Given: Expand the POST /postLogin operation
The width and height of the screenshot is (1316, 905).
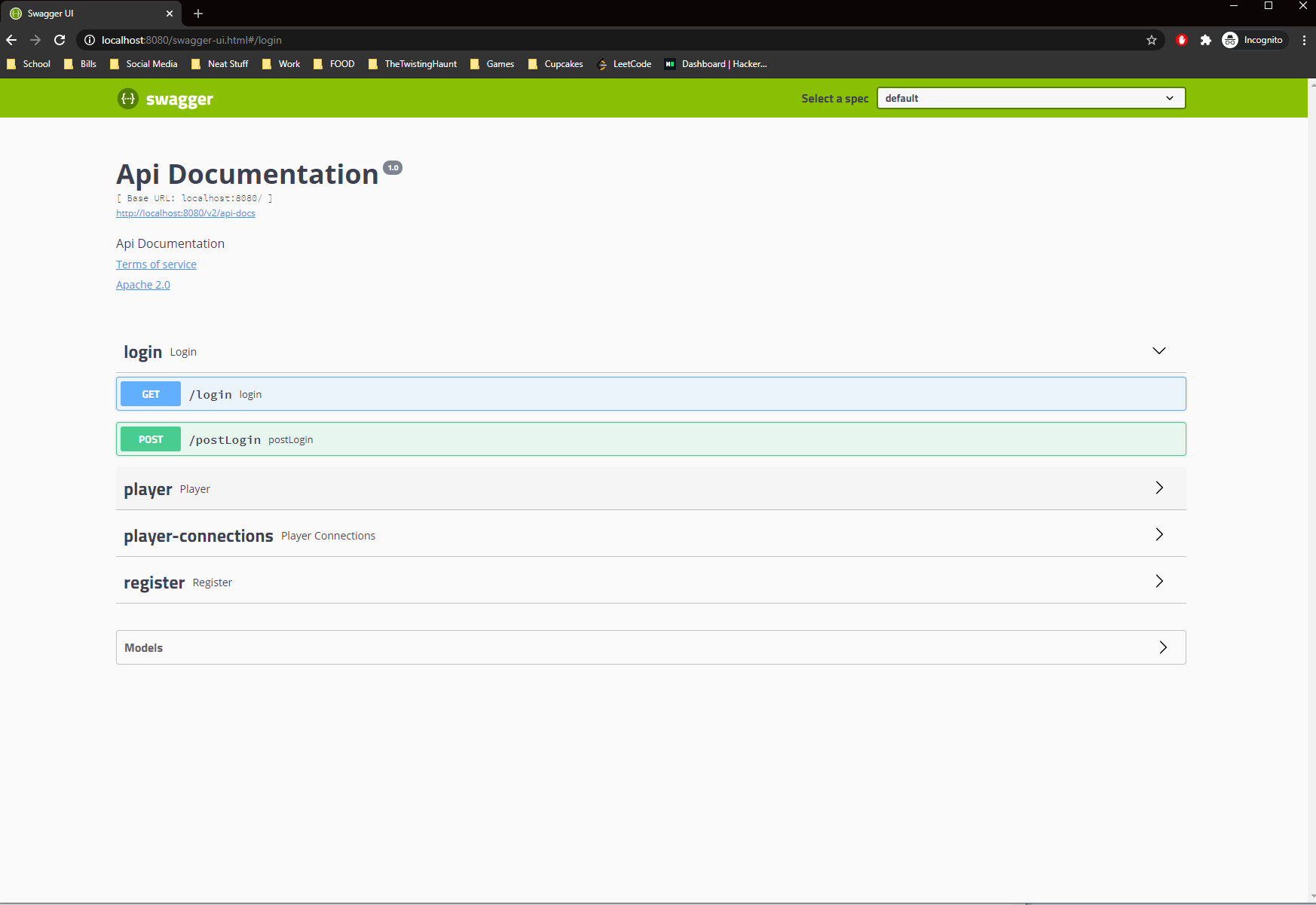Looking at the screenshot, I should coord(651,439).
